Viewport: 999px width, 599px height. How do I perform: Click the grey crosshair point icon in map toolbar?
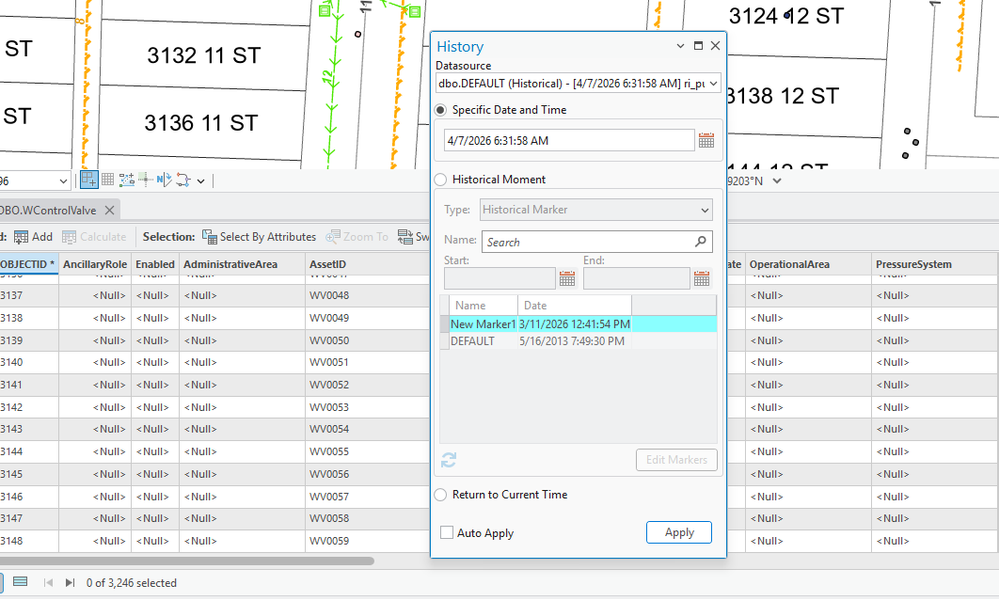(x=145, y=180)
